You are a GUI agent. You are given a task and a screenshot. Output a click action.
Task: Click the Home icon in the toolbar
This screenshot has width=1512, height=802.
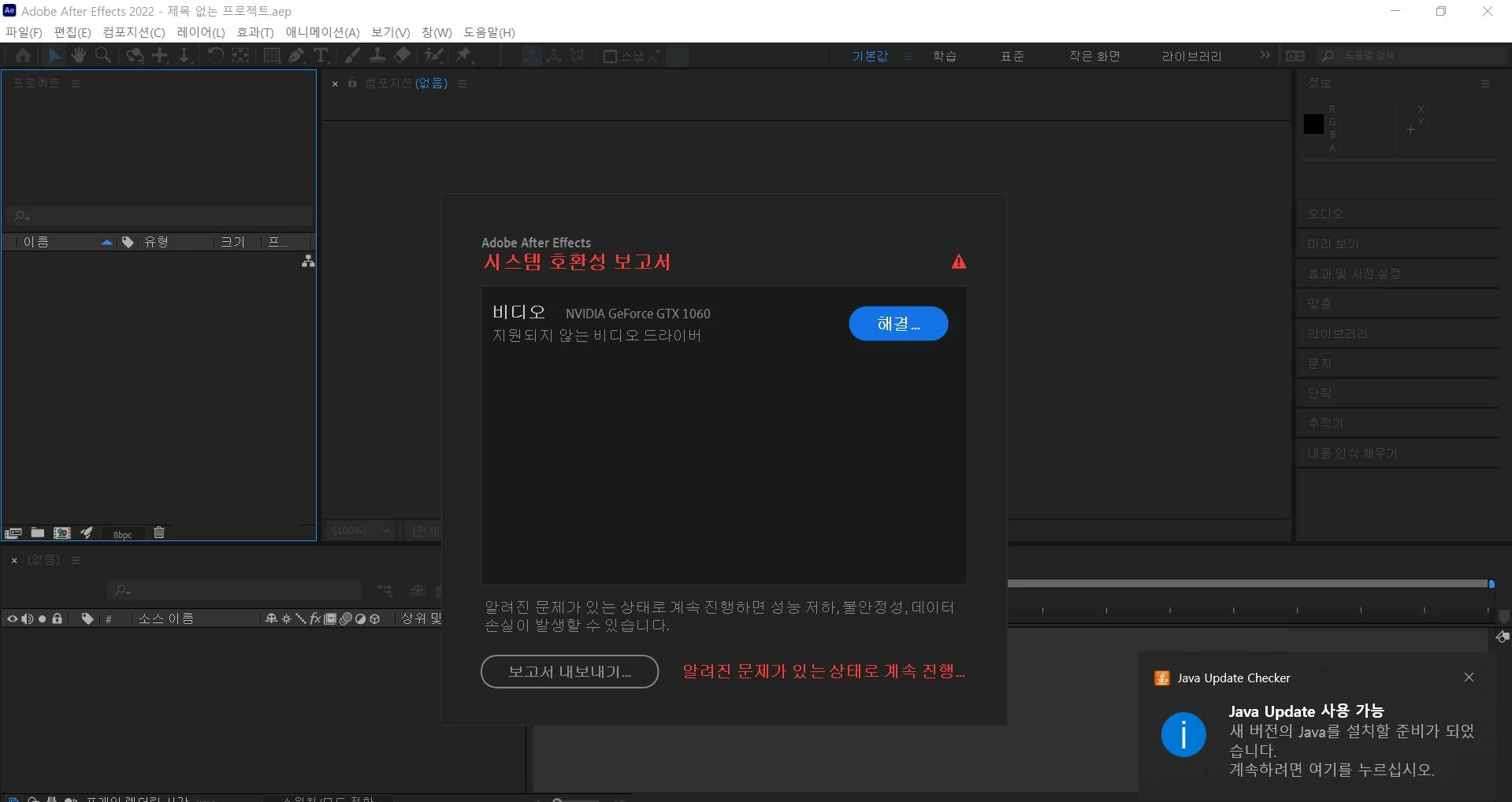click(x=23, y=55)
